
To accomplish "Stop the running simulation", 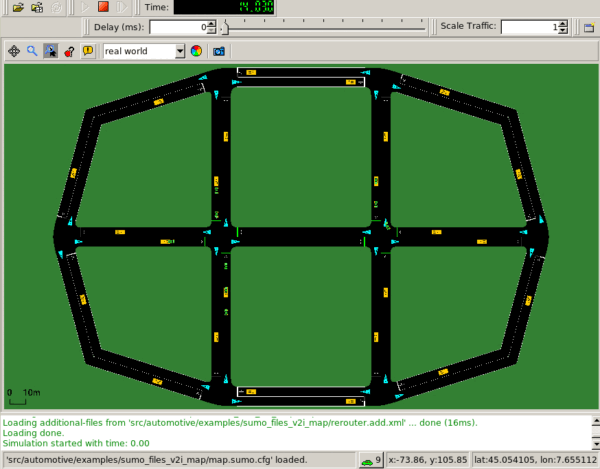I will point(102,7).
